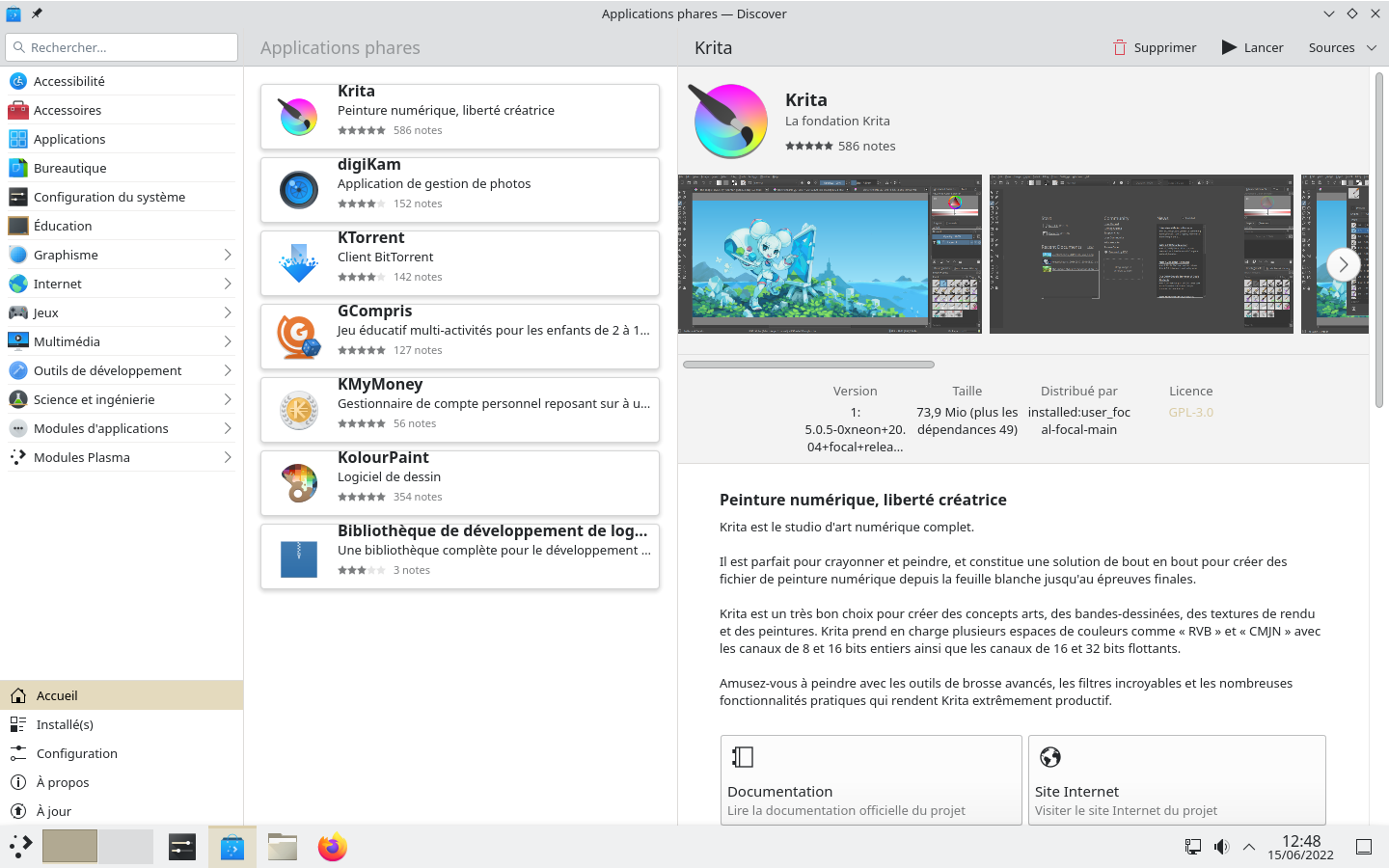Open system settings taskbar icon
This screenshot has height=868, width=1389.
(x=181, y=847)
